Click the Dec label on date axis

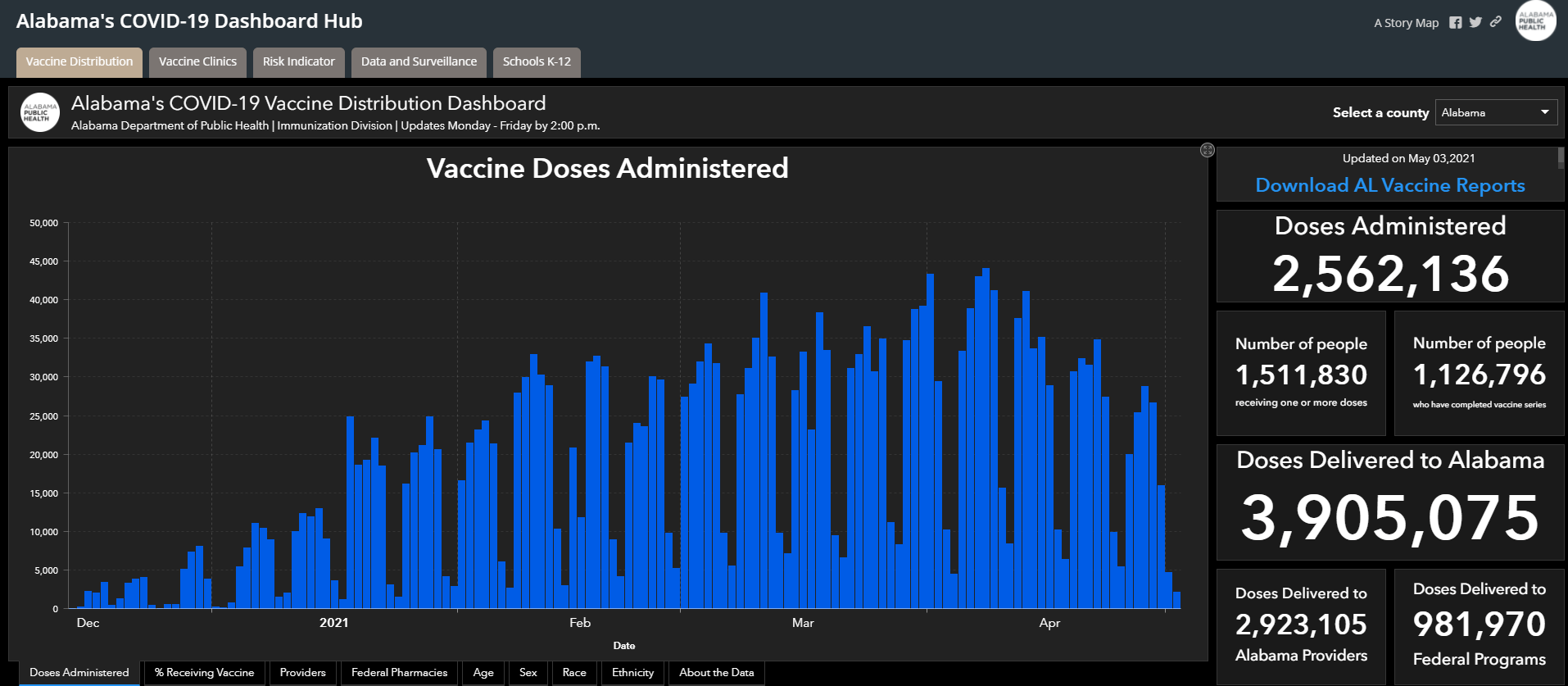pyautogui.click(x=88, y=623)
